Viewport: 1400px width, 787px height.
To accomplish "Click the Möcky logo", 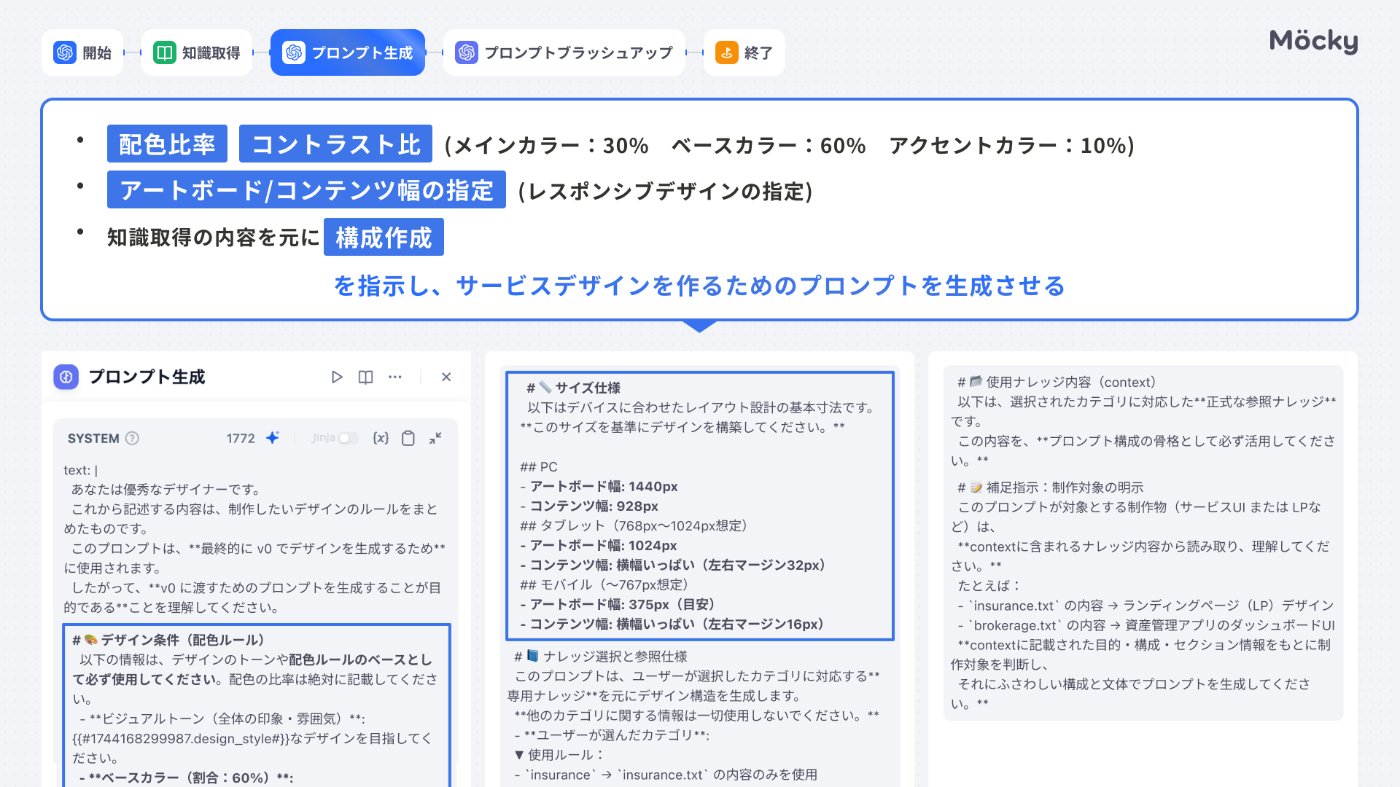I will point(1313,41).
